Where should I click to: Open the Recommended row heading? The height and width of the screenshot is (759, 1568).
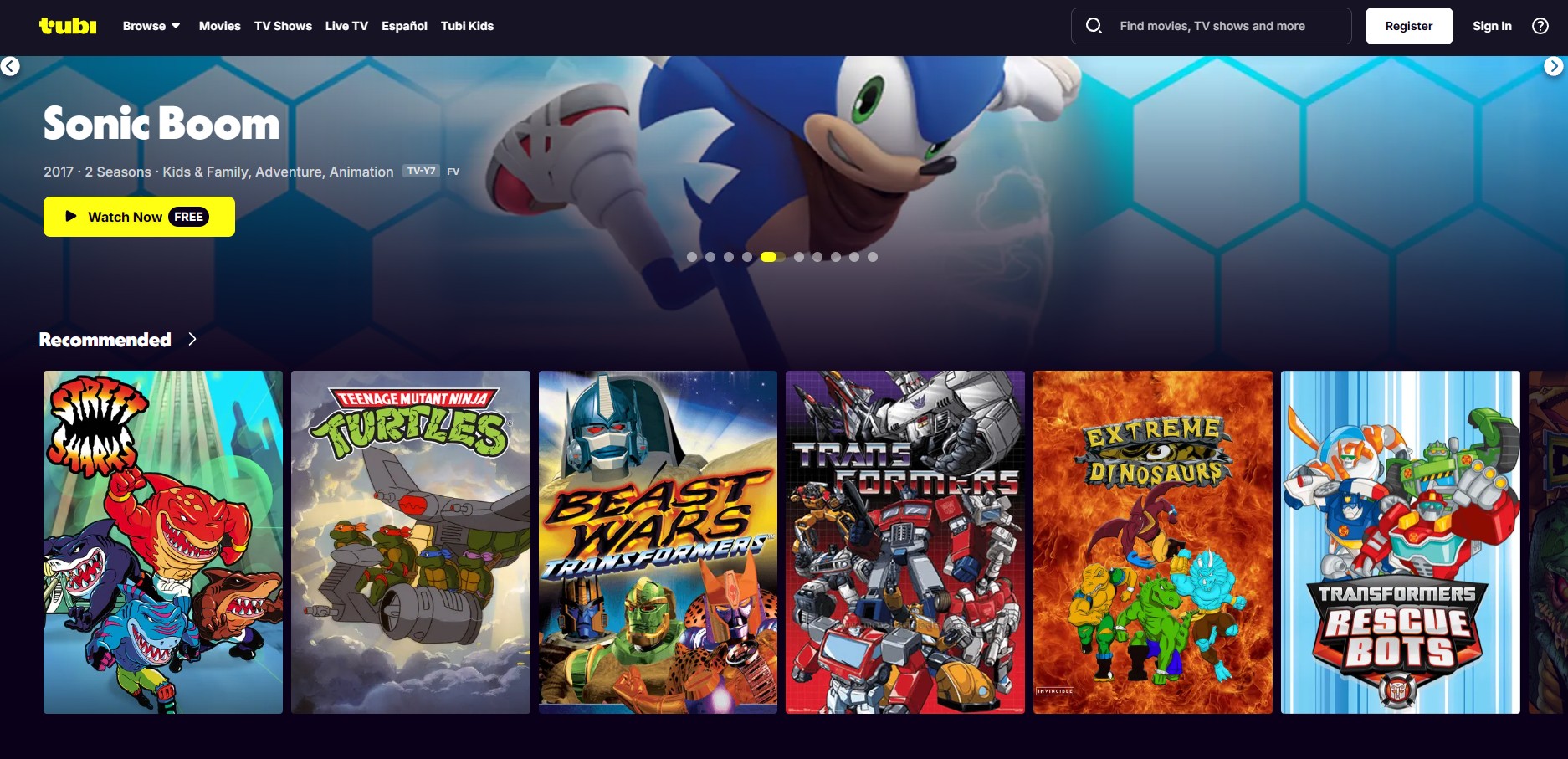tap(105, 340)
